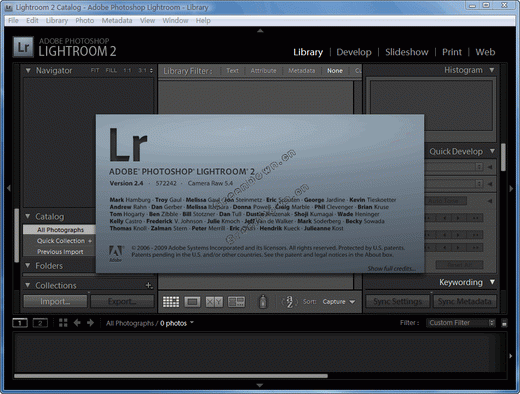This screenshot has width=520, height=394.
Task: Enable Metadata library filter
Action: pos(302,71)
